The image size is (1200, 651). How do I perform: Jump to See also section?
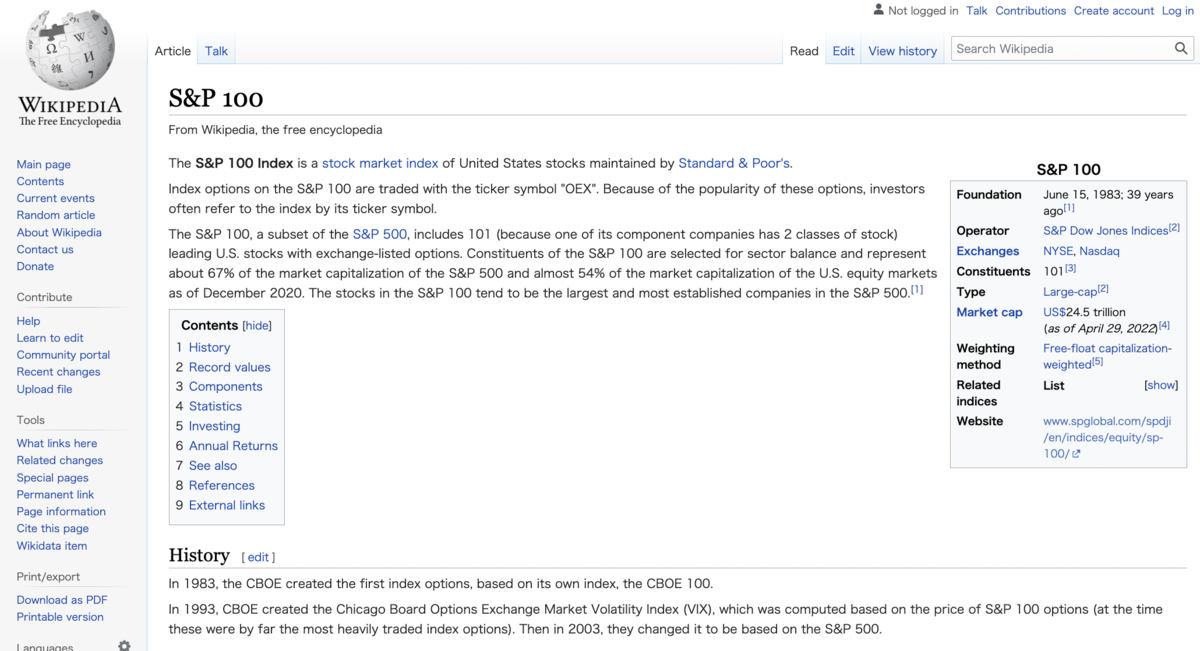pyautogui.click(x=213, y=465)
